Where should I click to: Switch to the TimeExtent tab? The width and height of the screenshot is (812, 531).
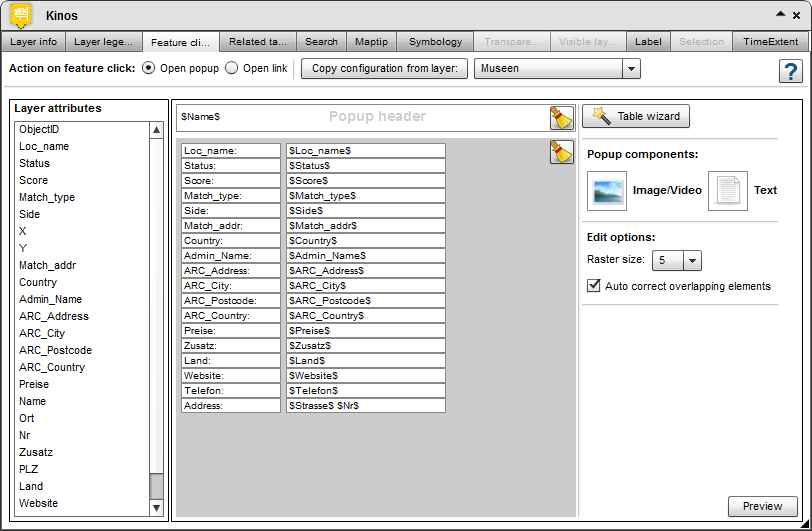pos(771,42)
